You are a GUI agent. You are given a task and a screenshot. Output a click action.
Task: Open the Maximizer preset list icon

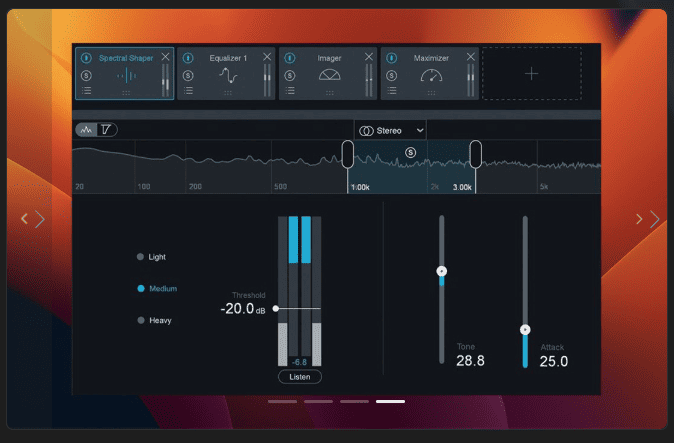[x=392, y=90]
